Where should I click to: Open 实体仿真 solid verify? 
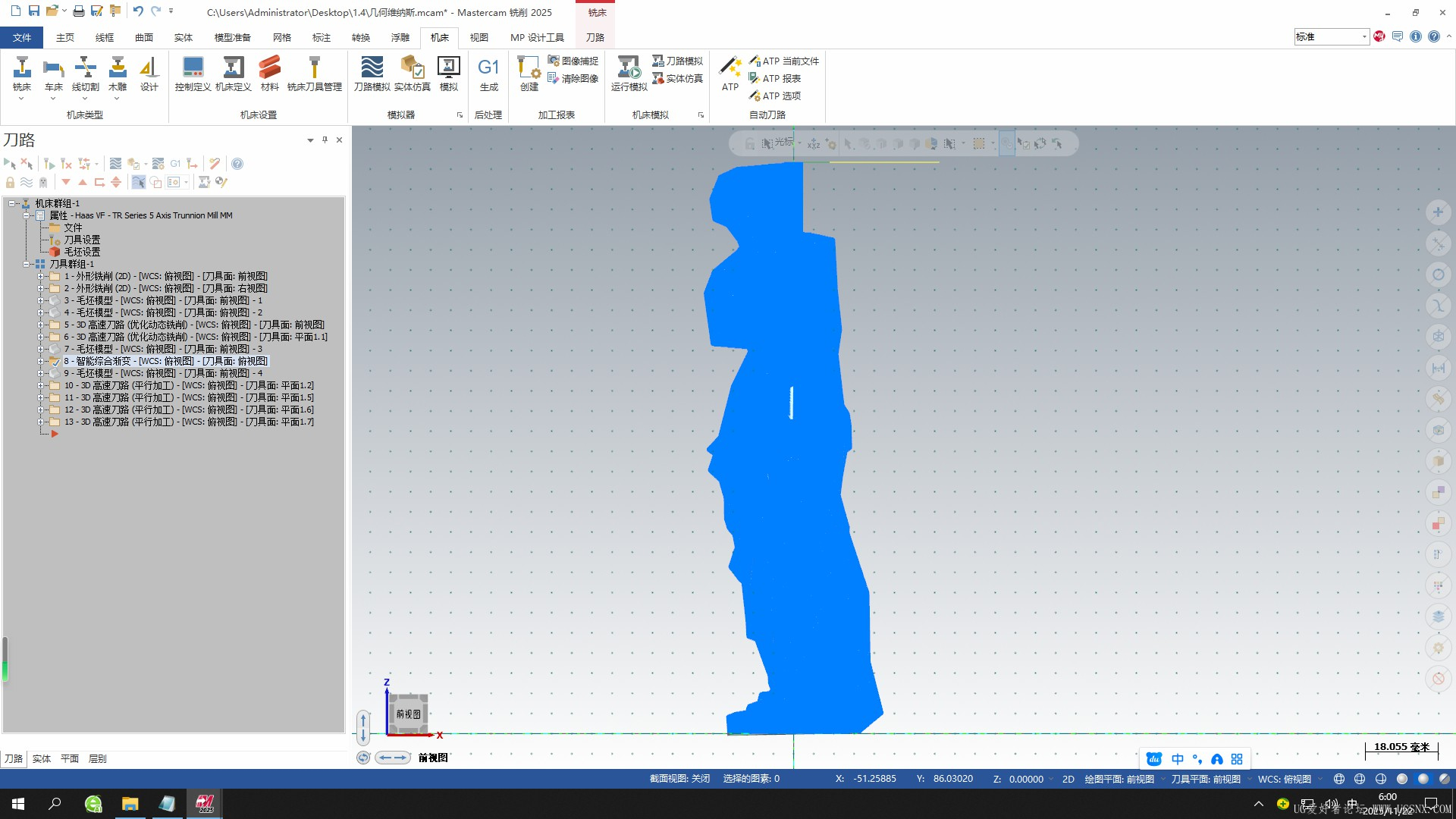tap(412, 69)
